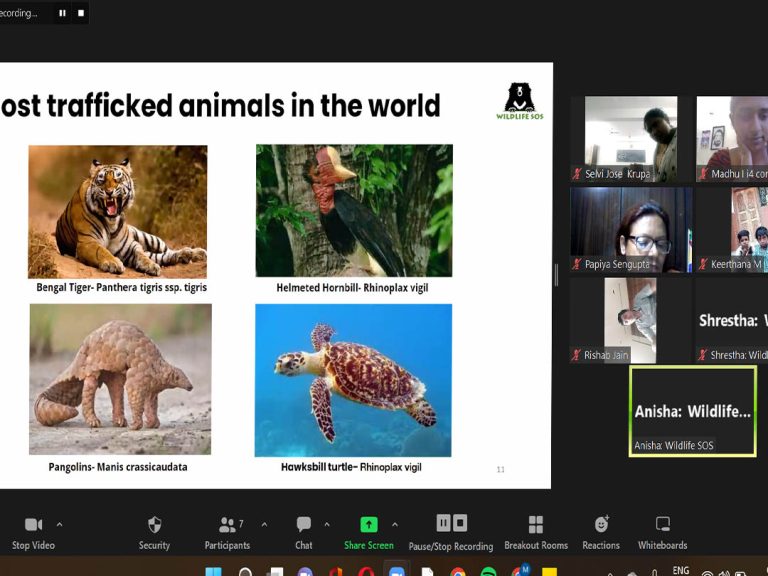Click the green Share Screen icon
The image size is (768, 576).
pos(368,525)
